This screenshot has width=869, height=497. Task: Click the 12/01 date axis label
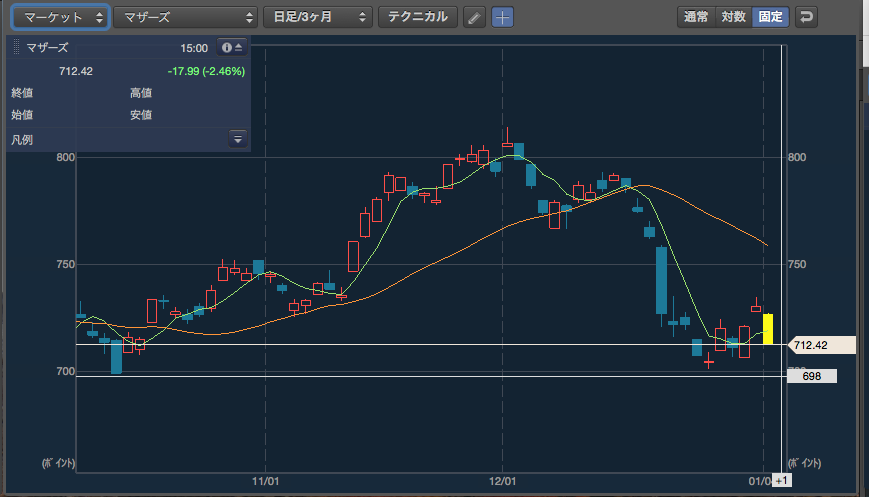click(502, 481)
